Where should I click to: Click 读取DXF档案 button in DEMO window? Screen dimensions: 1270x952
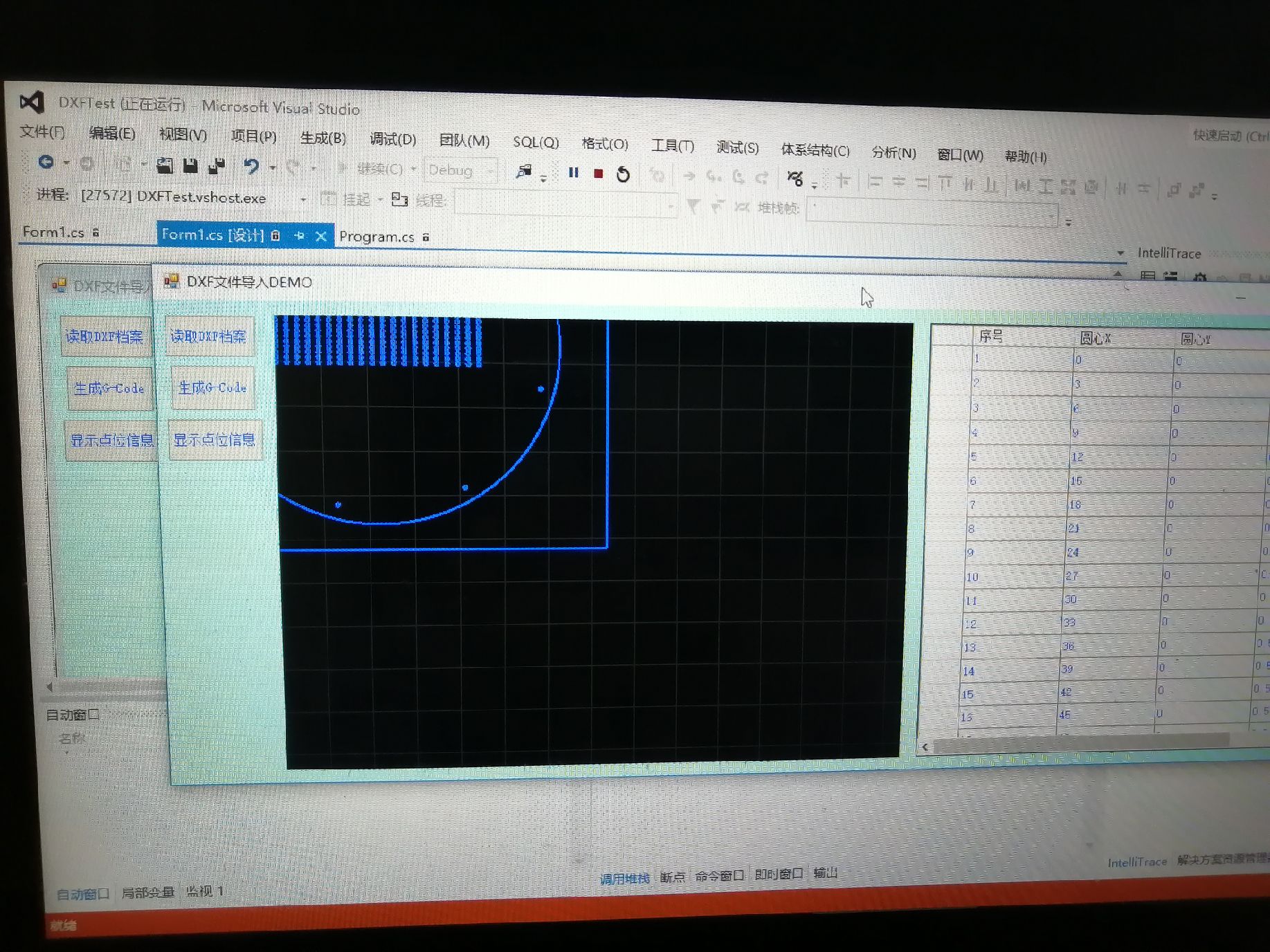[x=208, y=336]
